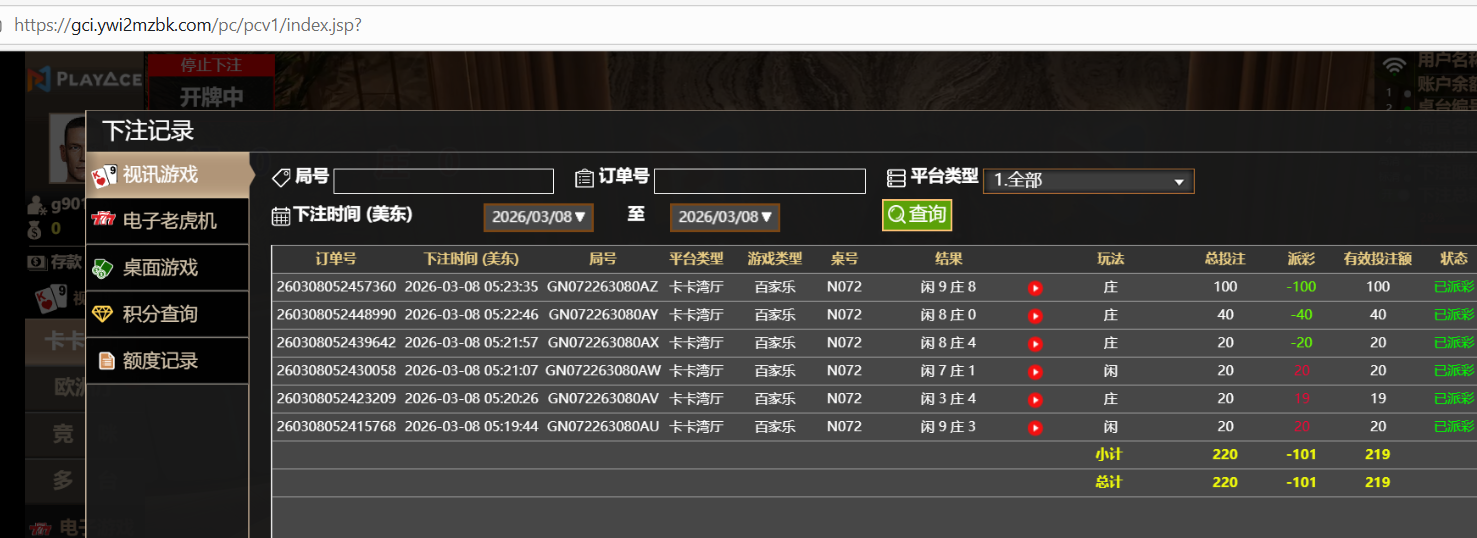Viewport: 1477px width, 538px height.
Task: Open the start date picker 2026/03/08
Action: pos(538,217)
